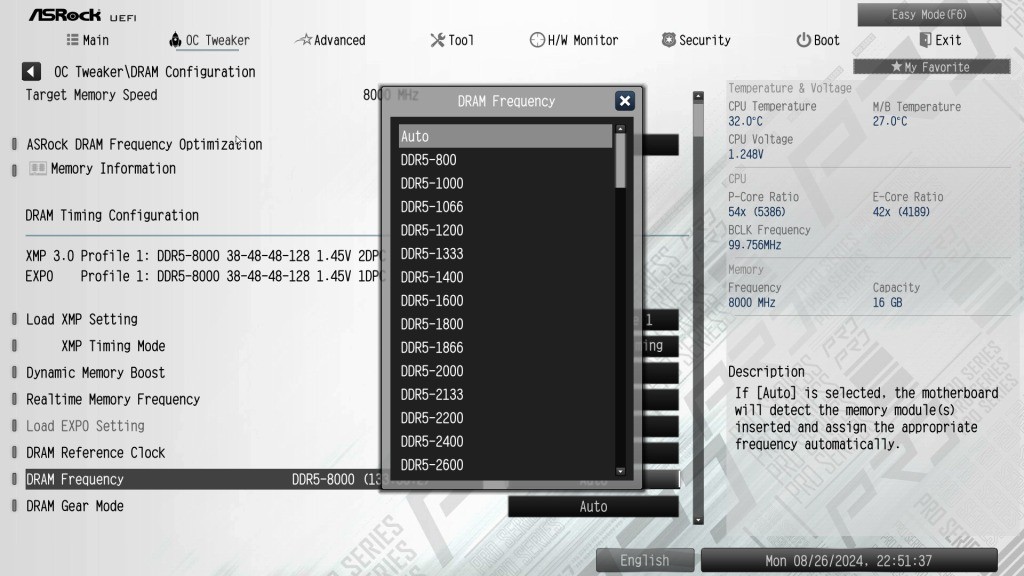Screen dimensions: 1024x576
Task: Select DDR5-800 frequency option
Action: (x=505, y=160)
